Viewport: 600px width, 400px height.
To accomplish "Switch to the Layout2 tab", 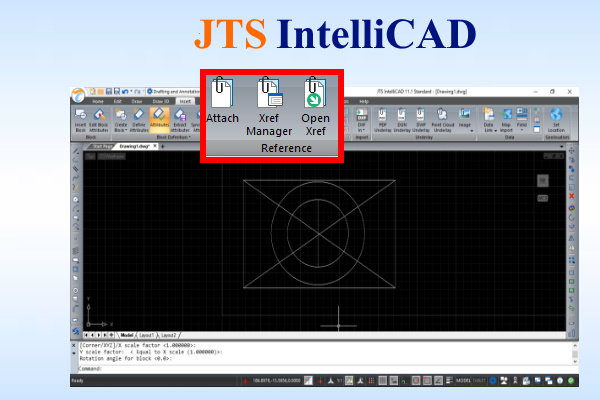I will coord(168,335).
